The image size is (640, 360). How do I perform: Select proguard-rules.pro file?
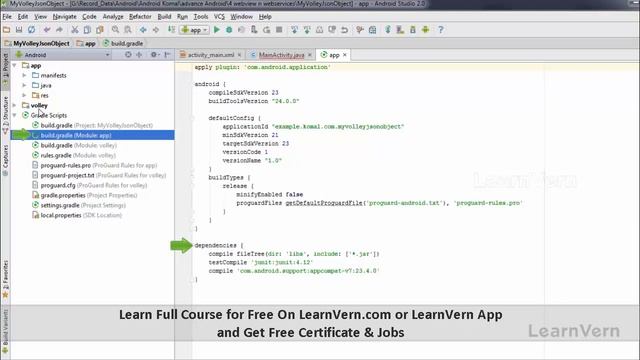click(94, 165)
